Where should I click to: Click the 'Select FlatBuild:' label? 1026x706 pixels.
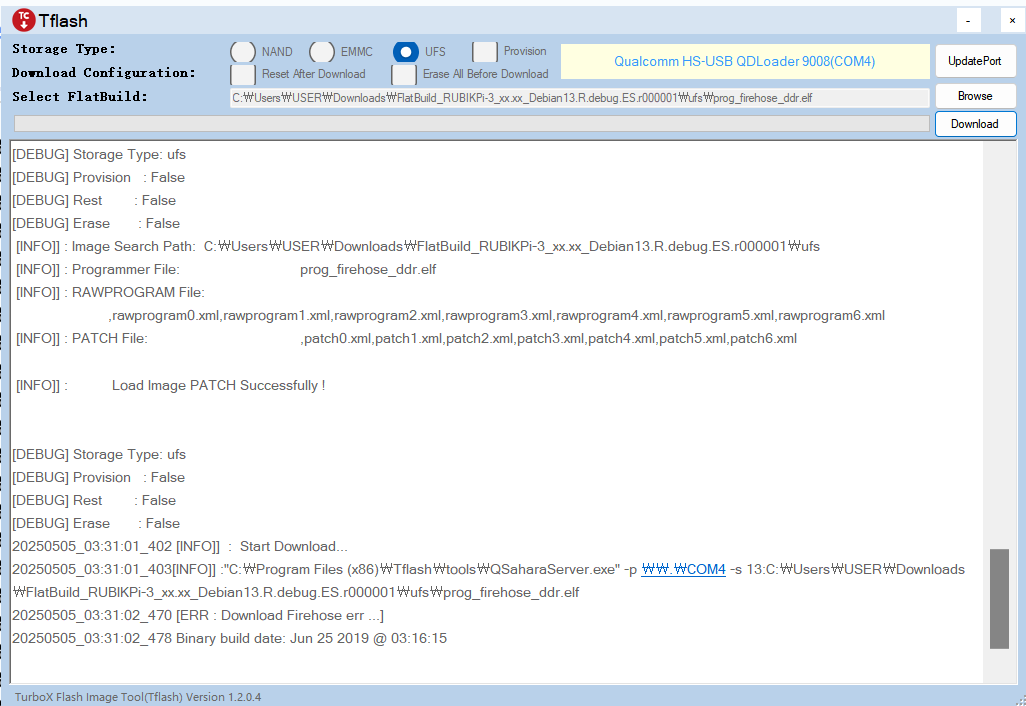[x=80, y=97]
